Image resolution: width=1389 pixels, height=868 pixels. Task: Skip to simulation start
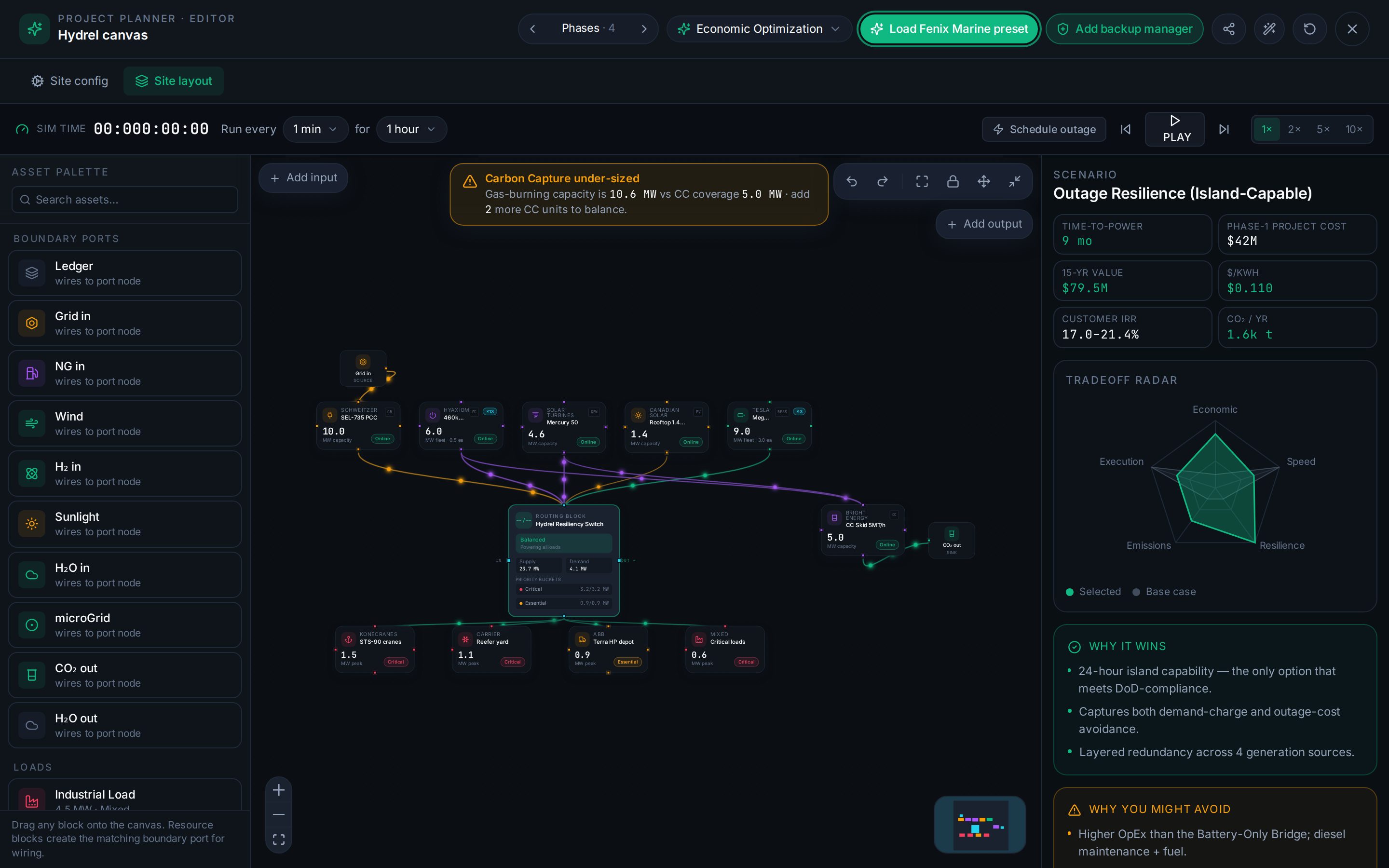coord(1126,129)
